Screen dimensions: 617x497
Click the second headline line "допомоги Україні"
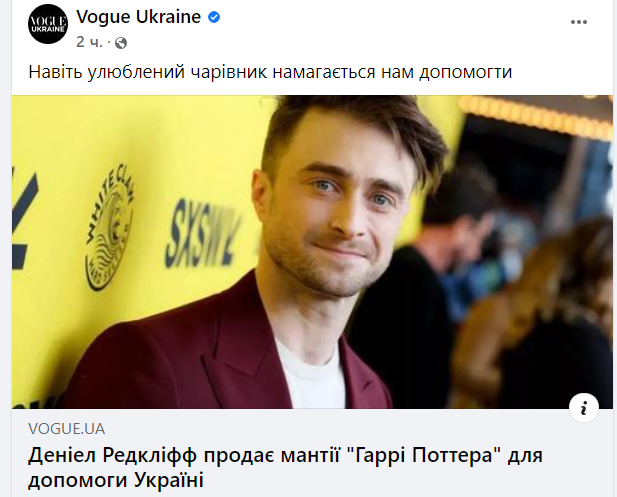(x=116, y=480)
